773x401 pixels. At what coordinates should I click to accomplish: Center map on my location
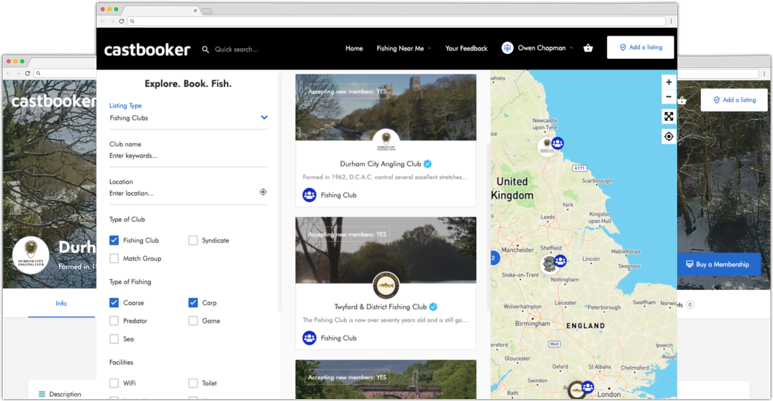tap(668, 137)
